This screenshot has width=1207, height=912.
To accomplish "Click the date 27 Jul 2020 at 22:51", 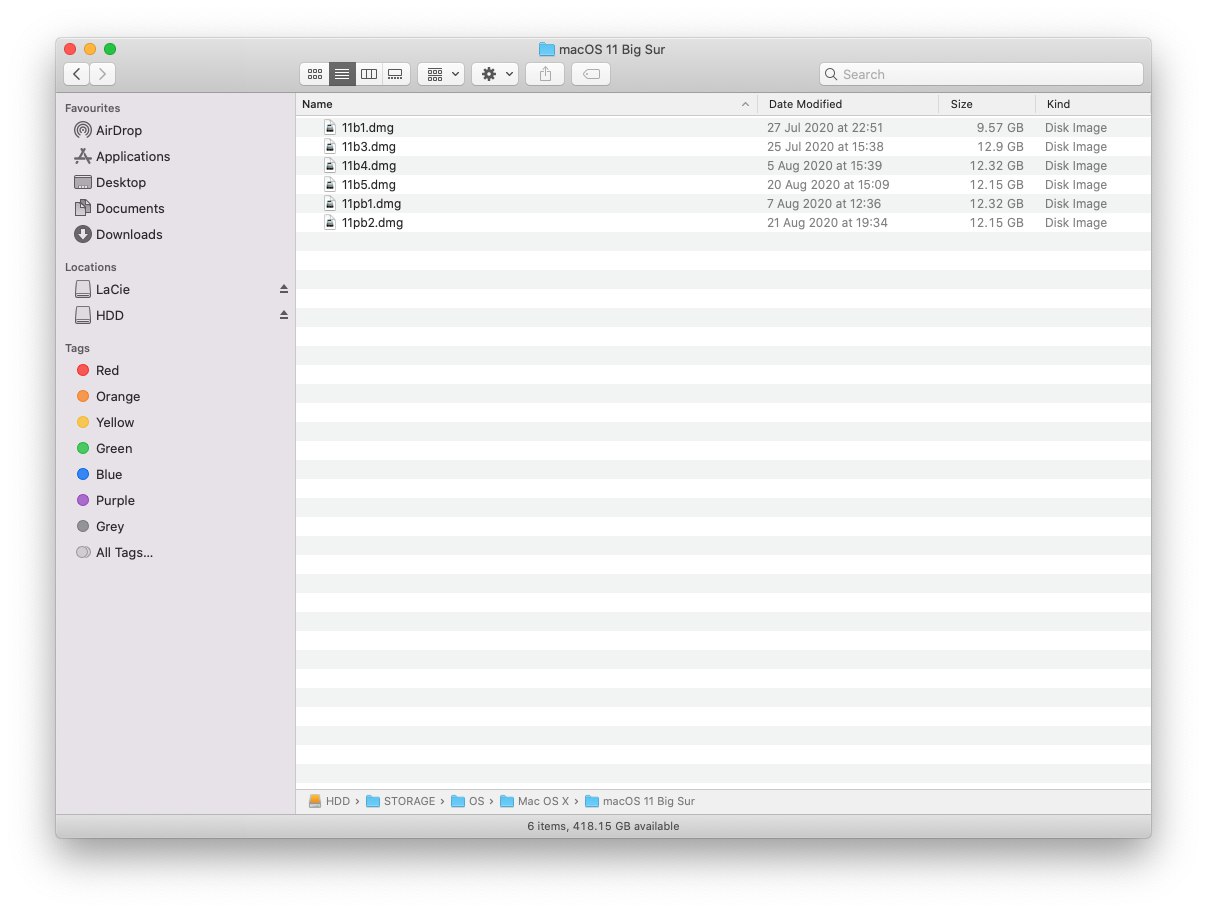I will (x=825, y=127).
